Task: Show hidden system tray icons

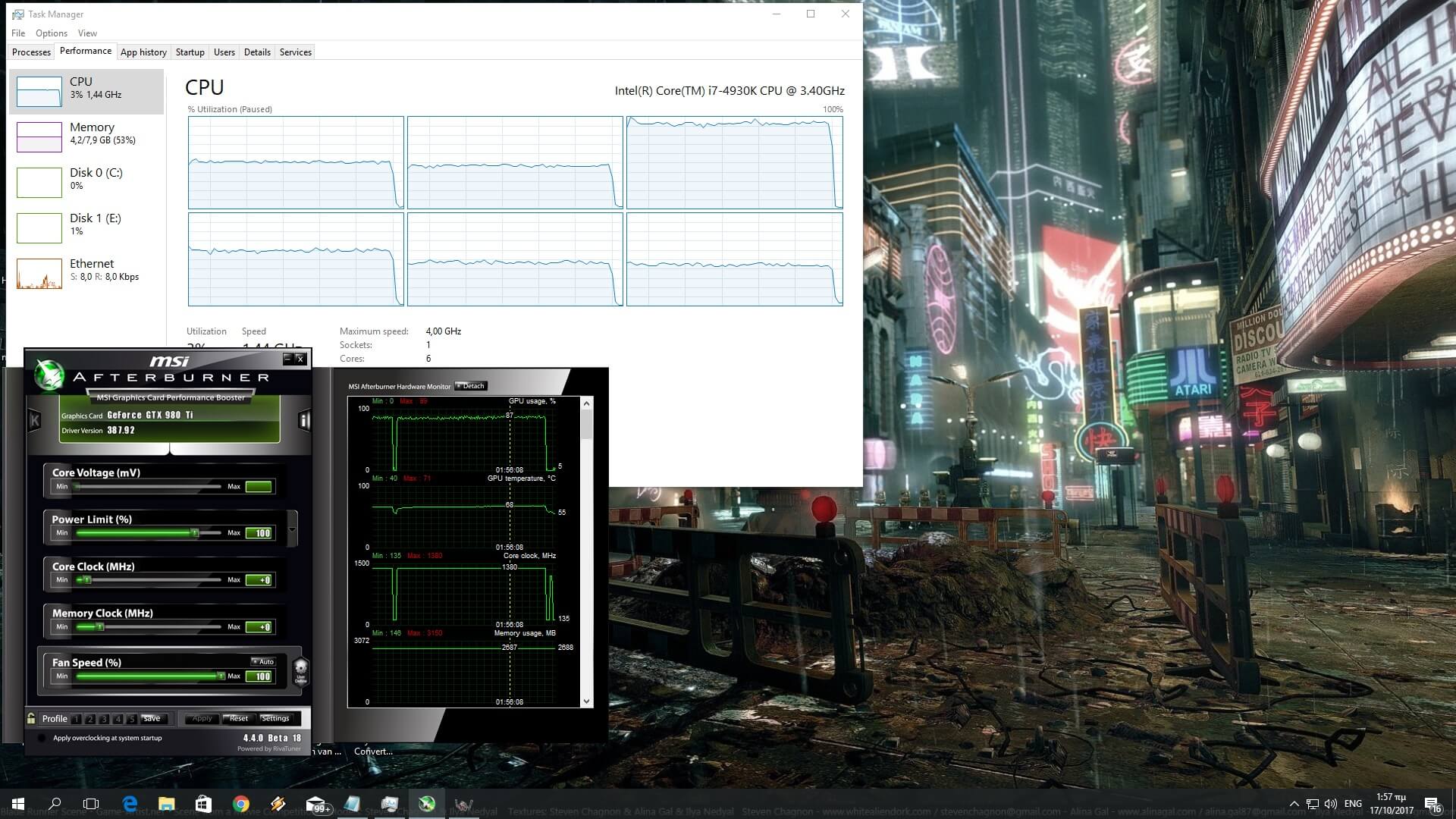Action: (x=1293, y=804)
